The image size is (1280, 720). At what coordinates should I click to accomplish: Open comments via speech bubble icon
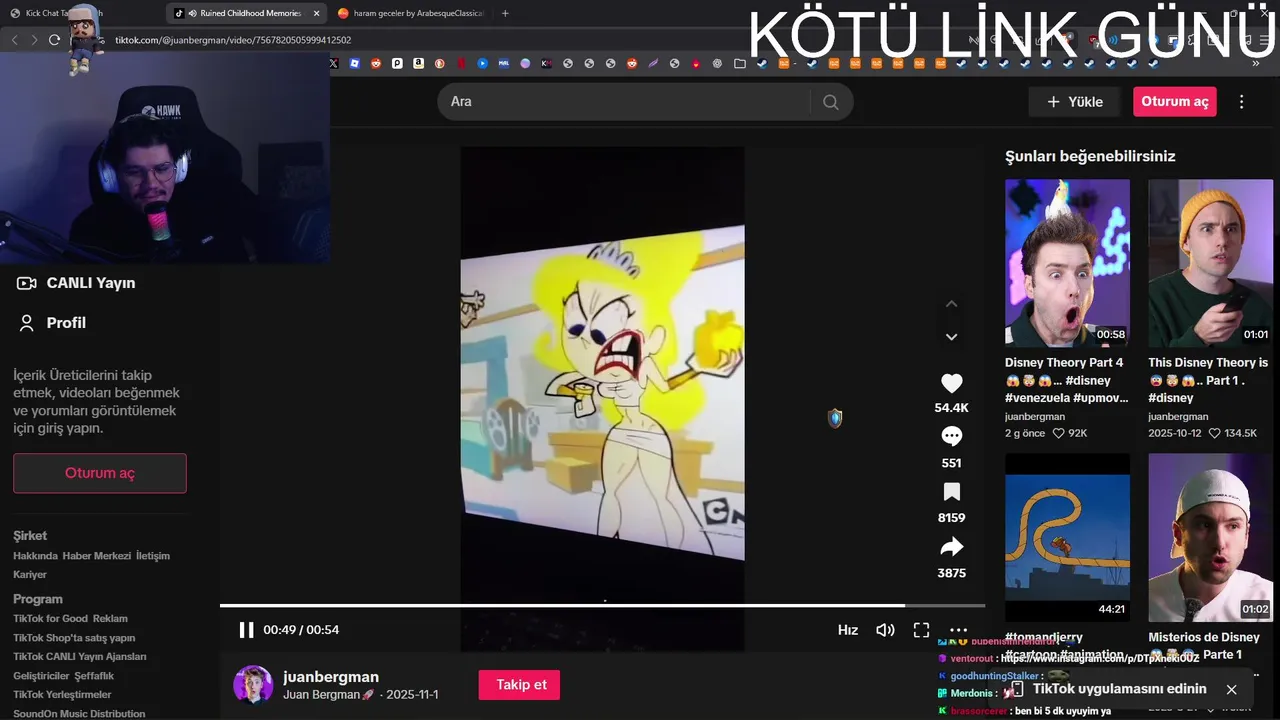pyautogui.click(x=952, y=436)
